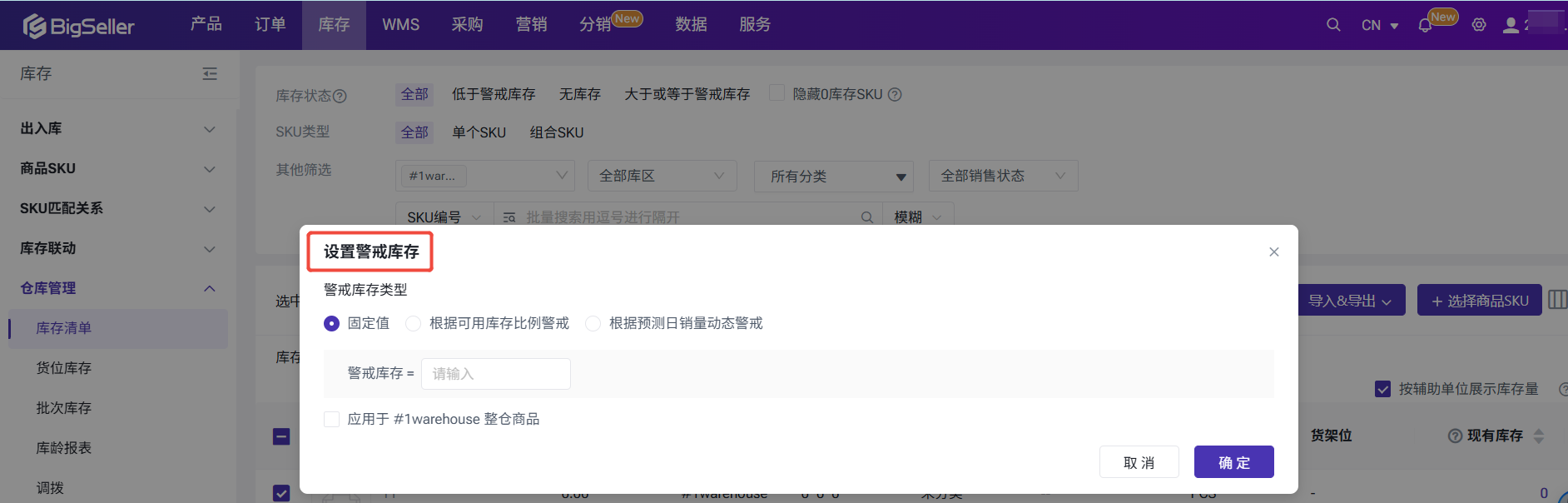Open the 全部库区 dropdown
This screenshot has width=1568, height=503.
(x=661, y=176)
